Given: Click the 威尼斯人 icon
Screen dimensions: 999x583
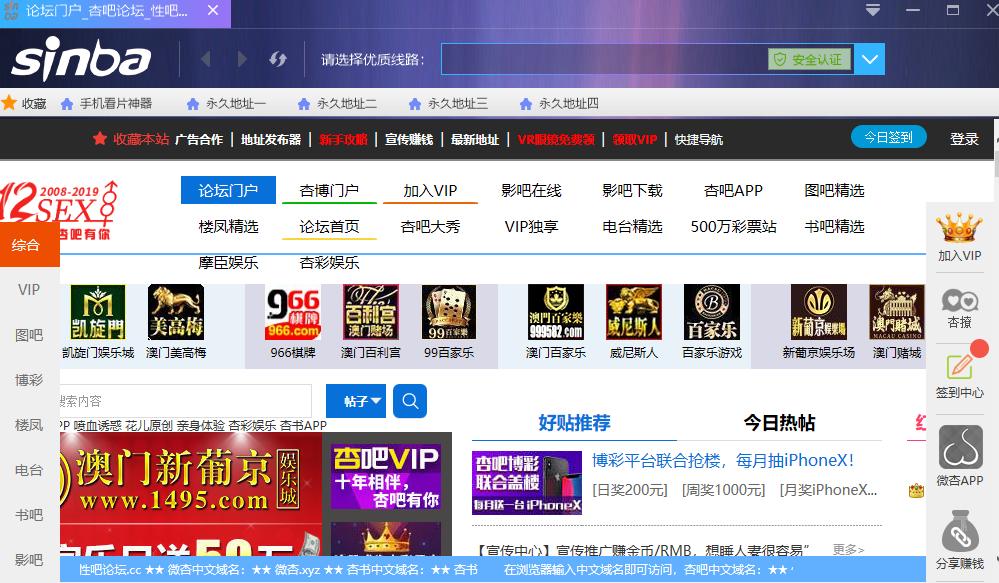Looking at the screenshot, I should click(x=634, y=312).
